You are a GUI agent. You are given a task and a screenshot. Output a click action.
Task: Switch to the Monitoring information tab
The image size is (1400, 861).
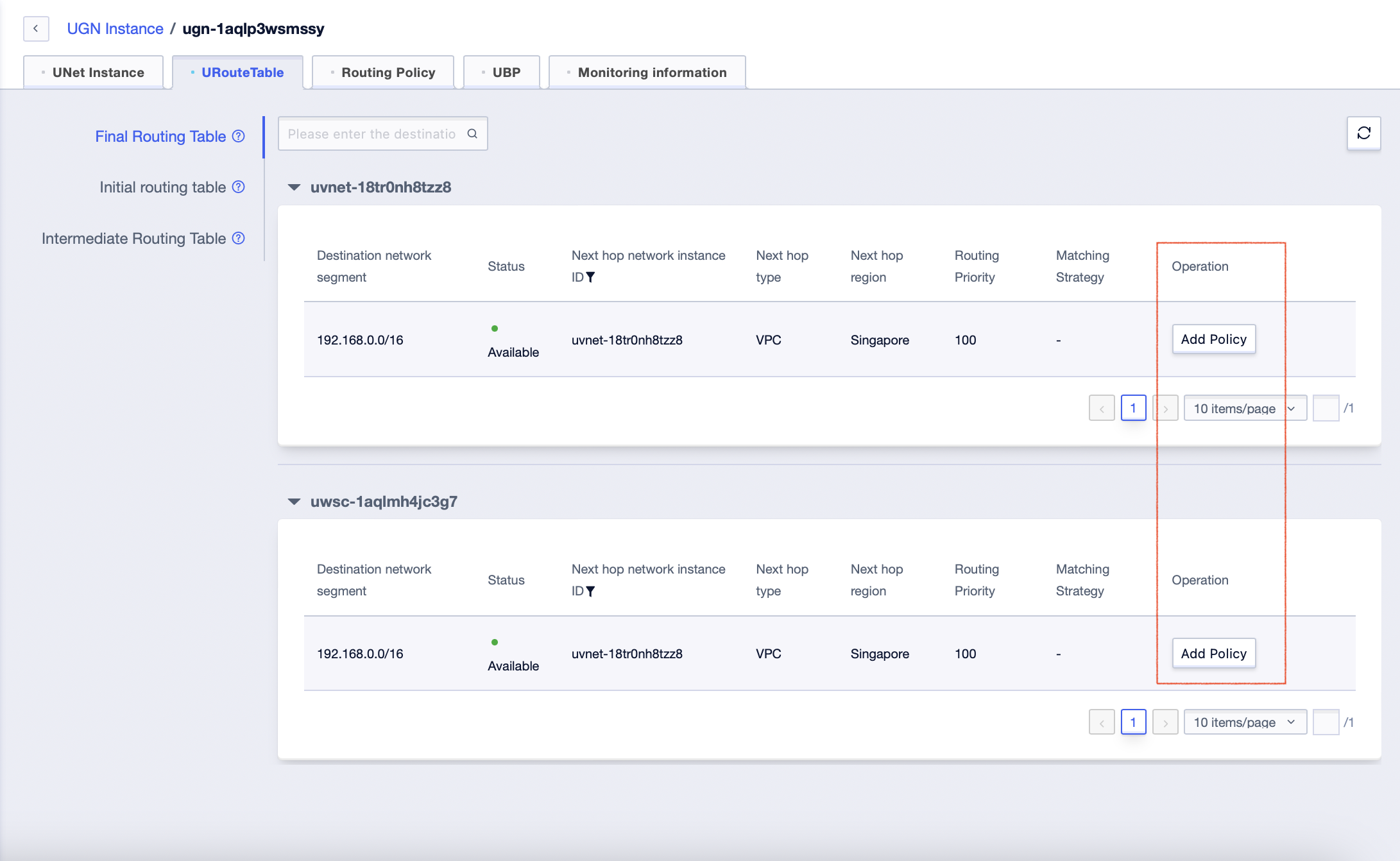(647, 72)
